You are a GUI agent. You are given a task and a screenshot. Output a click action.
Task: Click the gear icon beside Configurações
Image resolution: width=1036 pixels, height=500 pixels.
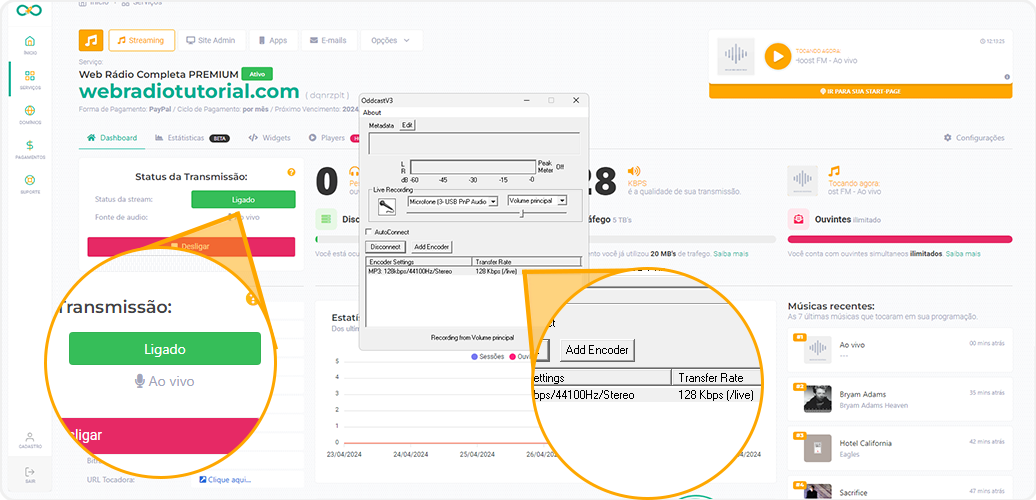(x=947, y=138)
